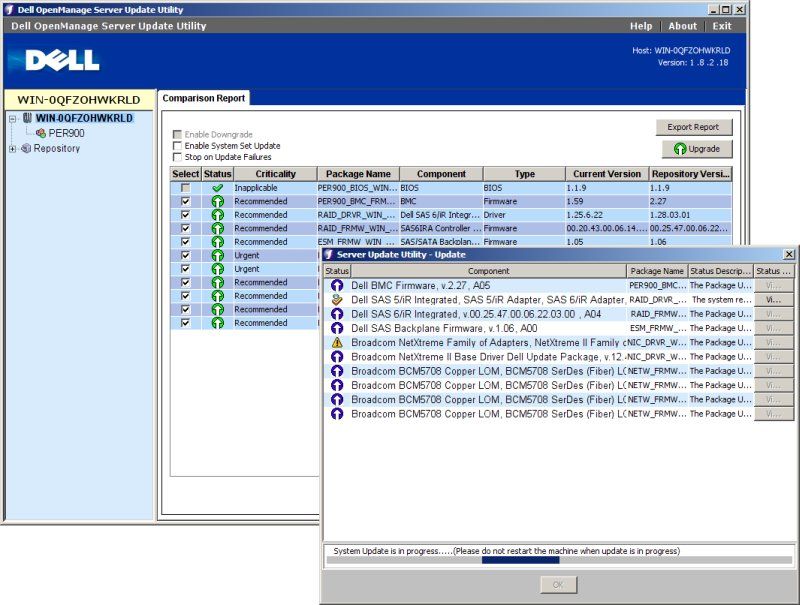
Task: Click the status icon of the ESM_FRMW_WIN row
Action: [x=218, y=242]
